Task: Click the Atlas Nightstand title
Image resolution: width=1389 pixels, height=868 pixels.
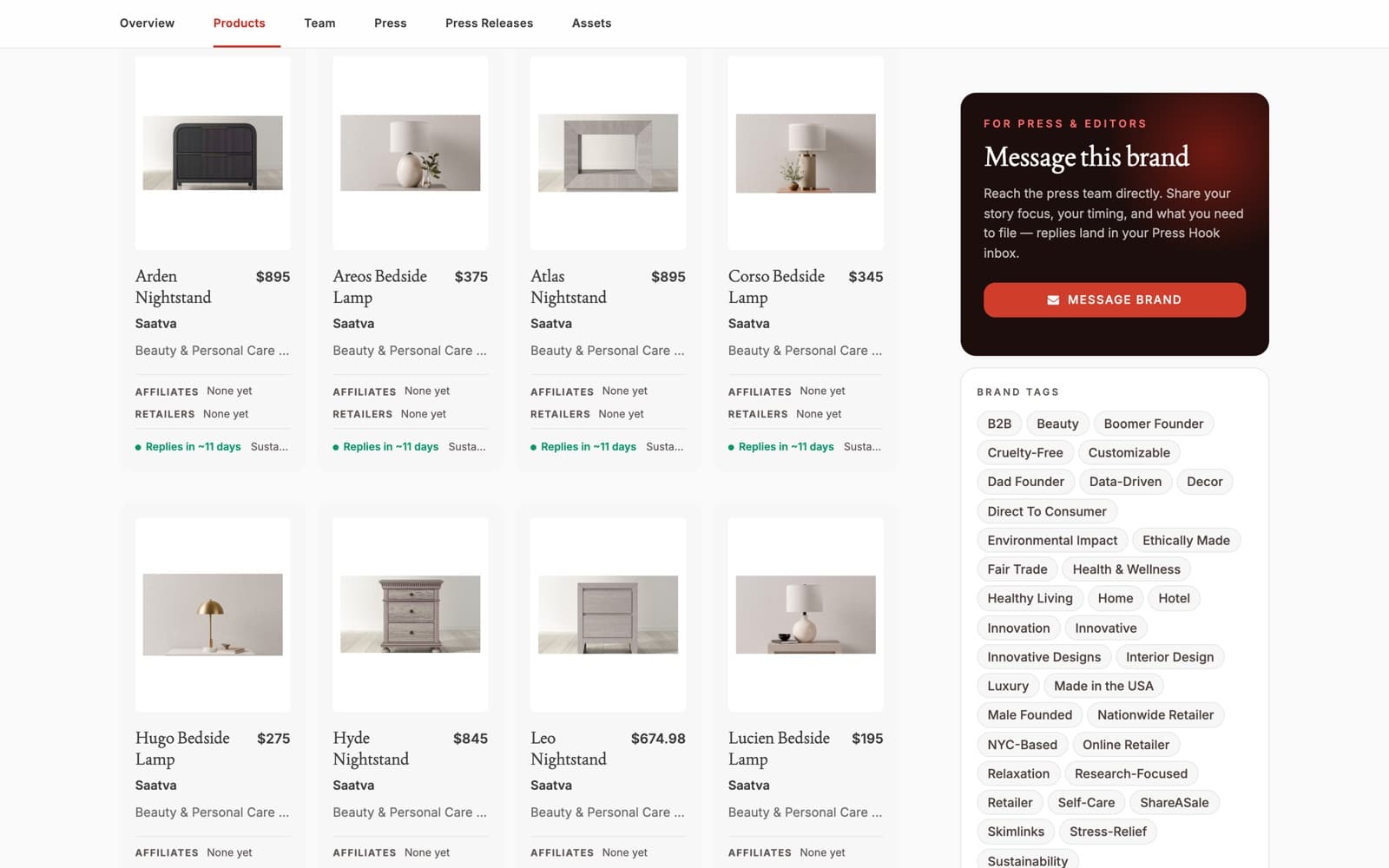Action: tap(569, 286)
